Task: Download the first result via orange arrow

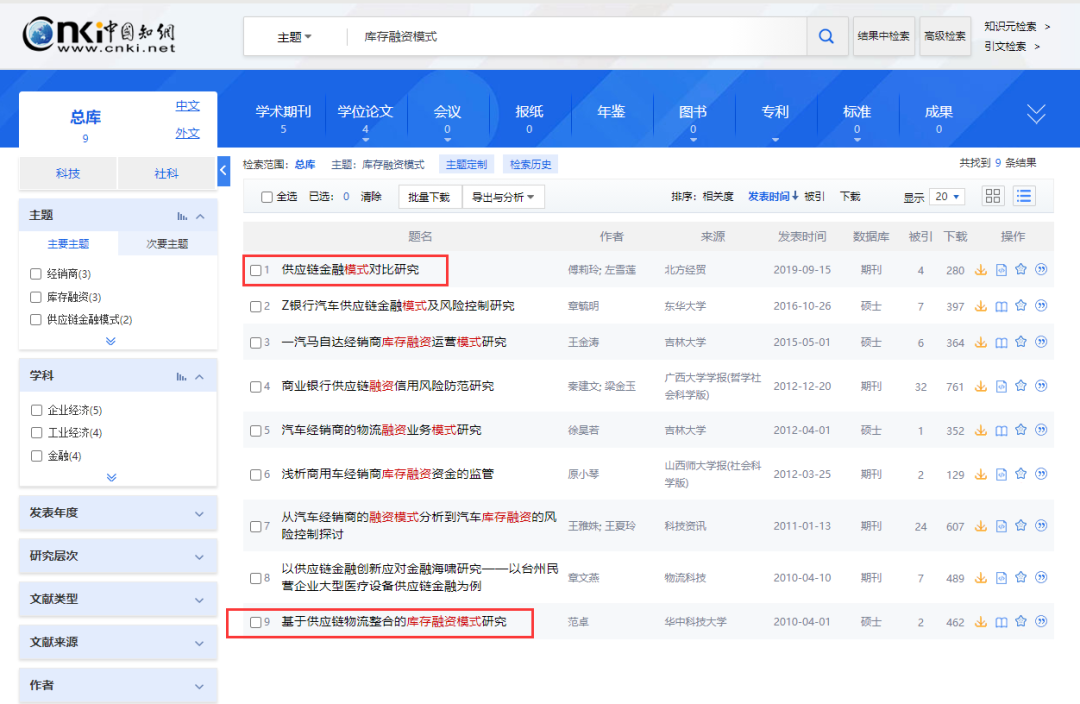Action: (981, 270)
